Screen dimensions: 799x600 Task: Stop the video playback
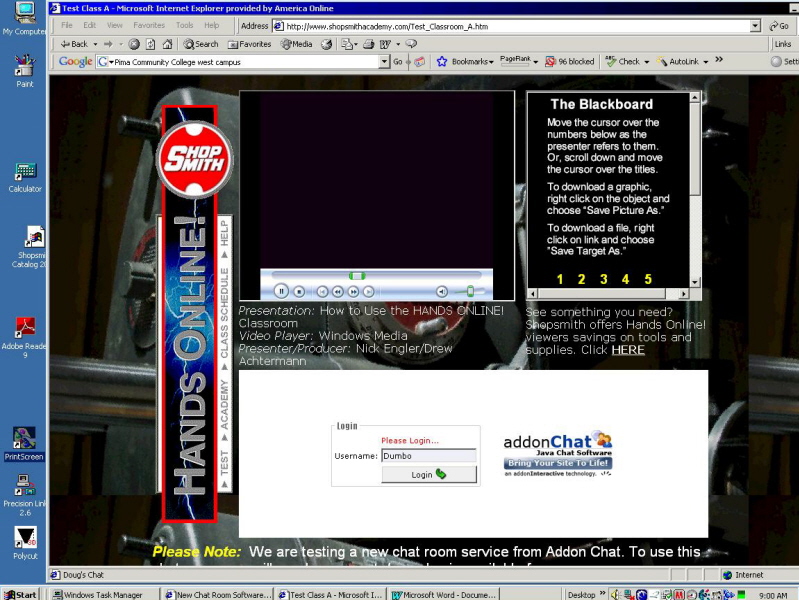[x=300, y=292]
